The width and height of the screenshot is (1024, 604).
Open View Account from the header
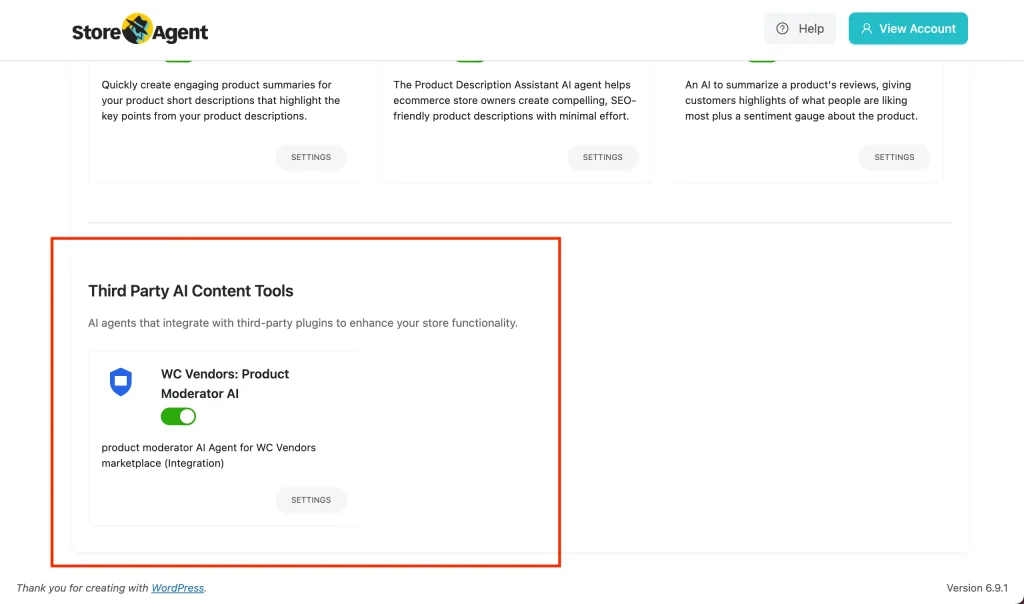coord(908,28)
